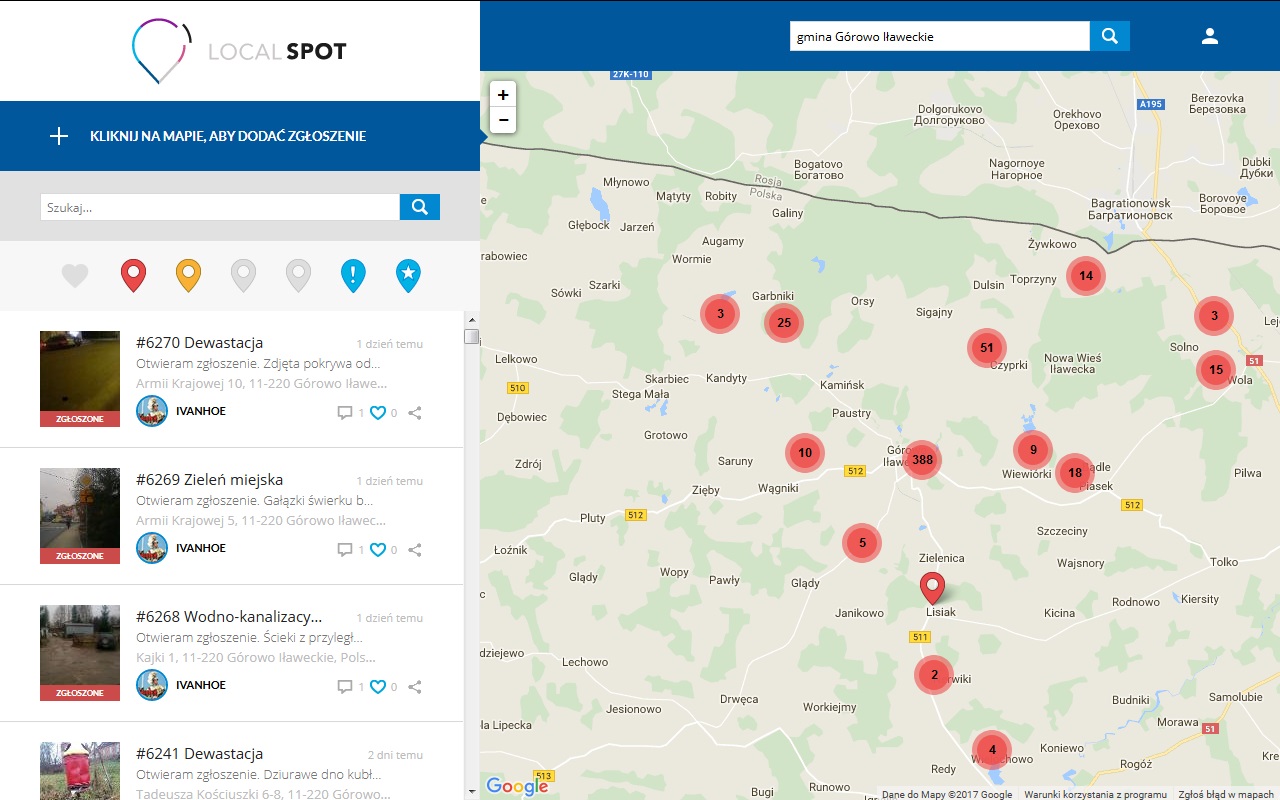This screenshot has width=1280, height=800.
Task: Open comments on report #6268
Action: pyautogui.click(x=345, y=687)
